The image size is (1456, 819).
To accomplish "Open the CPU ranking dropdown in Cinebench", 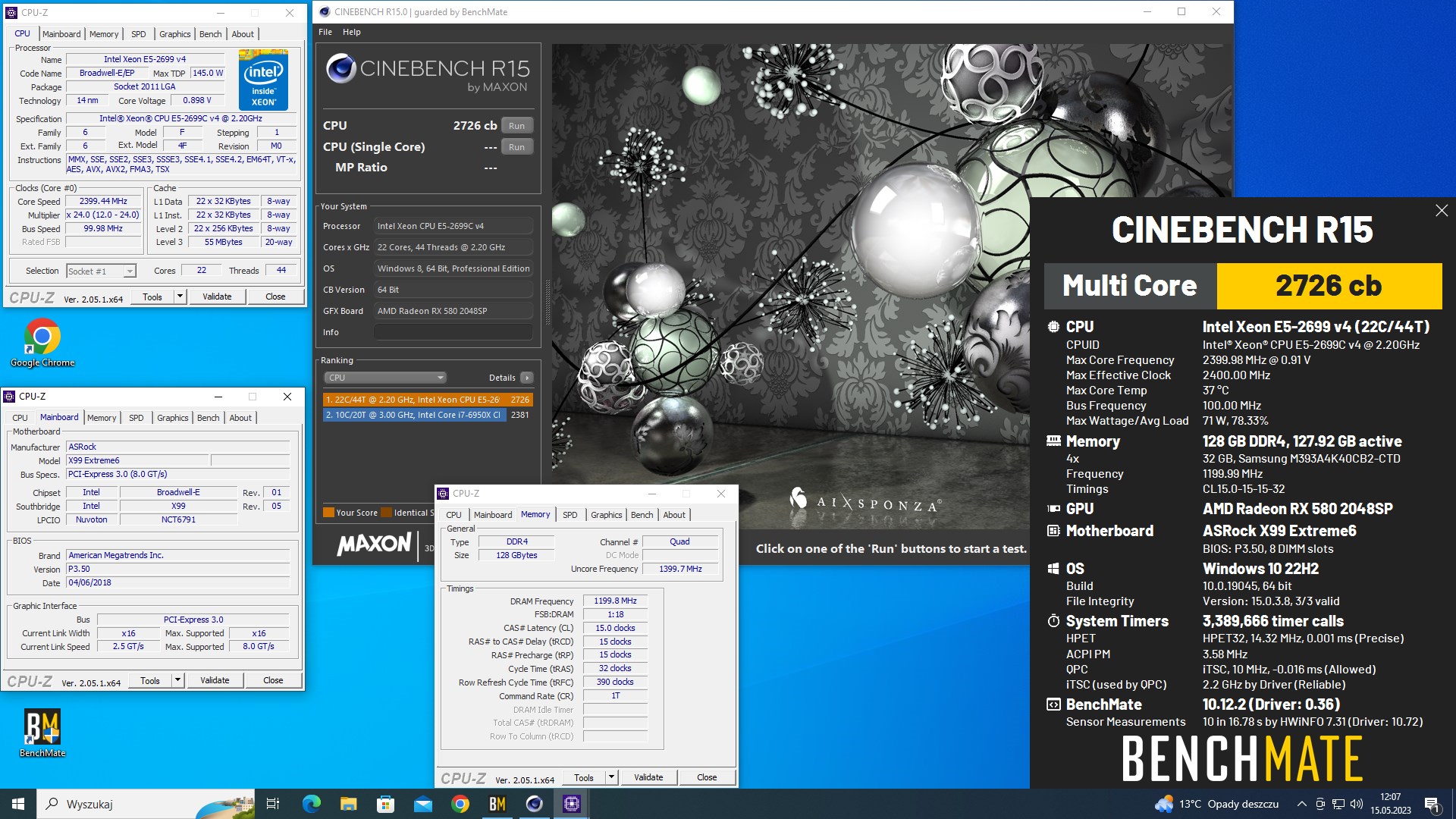I will pos(385,378).
